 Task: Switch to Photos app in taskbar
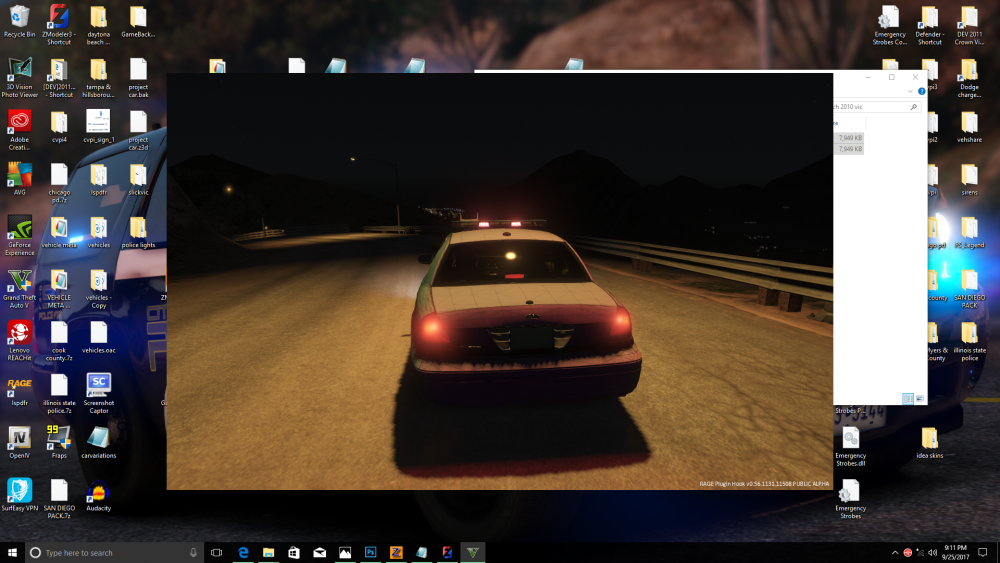click(345, 552)
